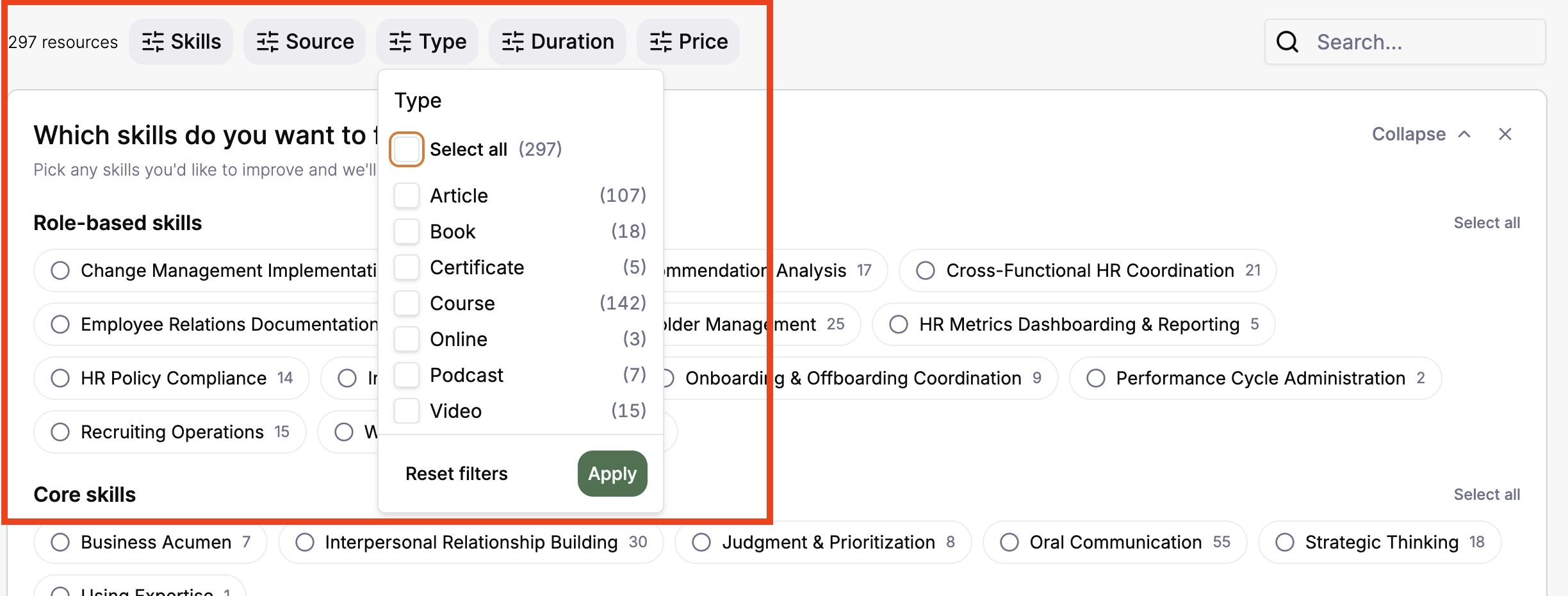Tick the Article type checkbox

coord(407,195)
